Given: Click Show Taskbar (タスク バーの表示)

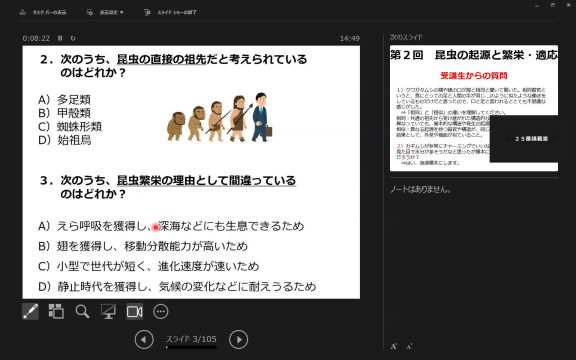Looking at the screenshot, I should point(43,12).
